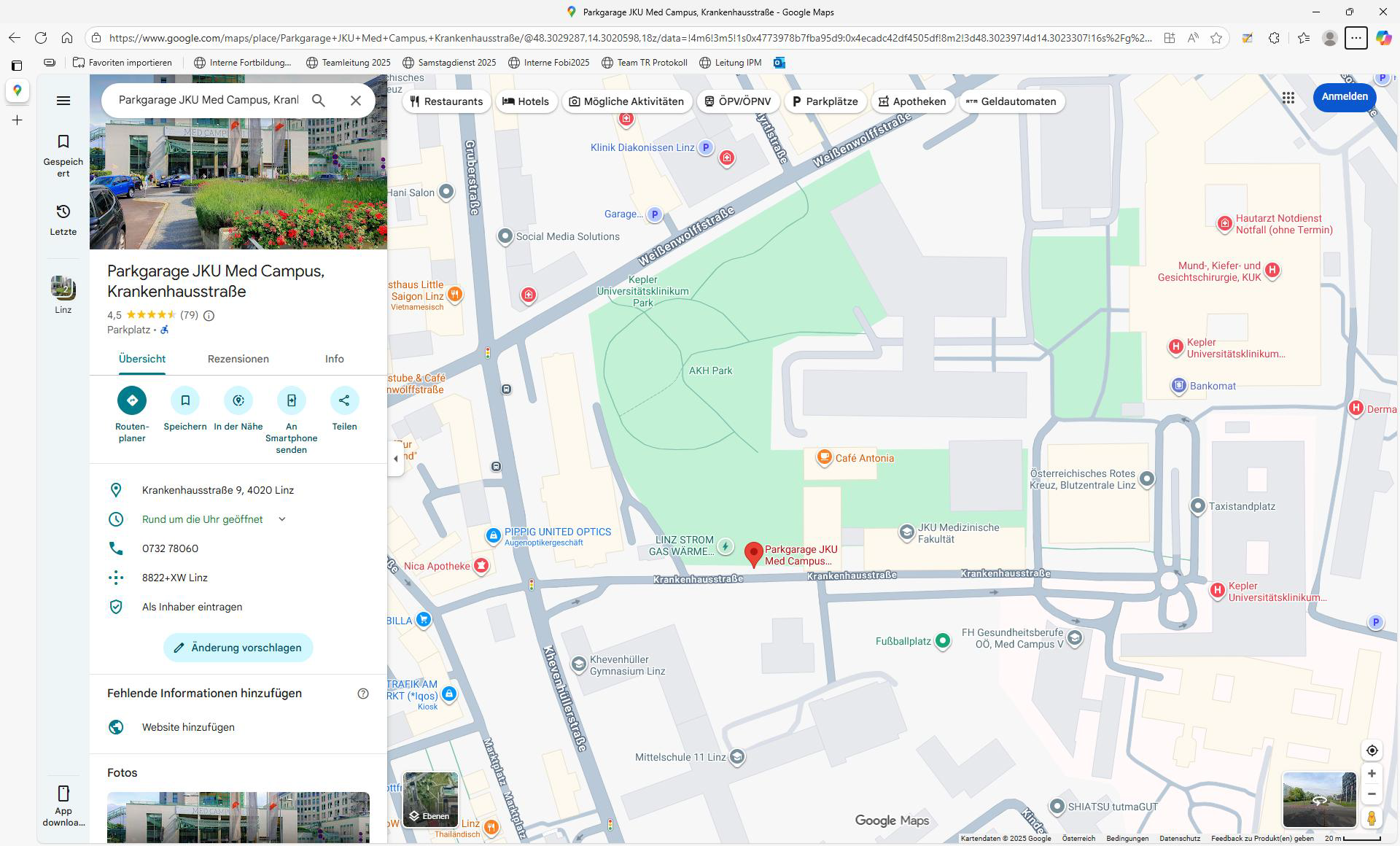Viewport: 1400px width, 846px height.
Task: Switch to the Info tab
Action: [334, 359]
